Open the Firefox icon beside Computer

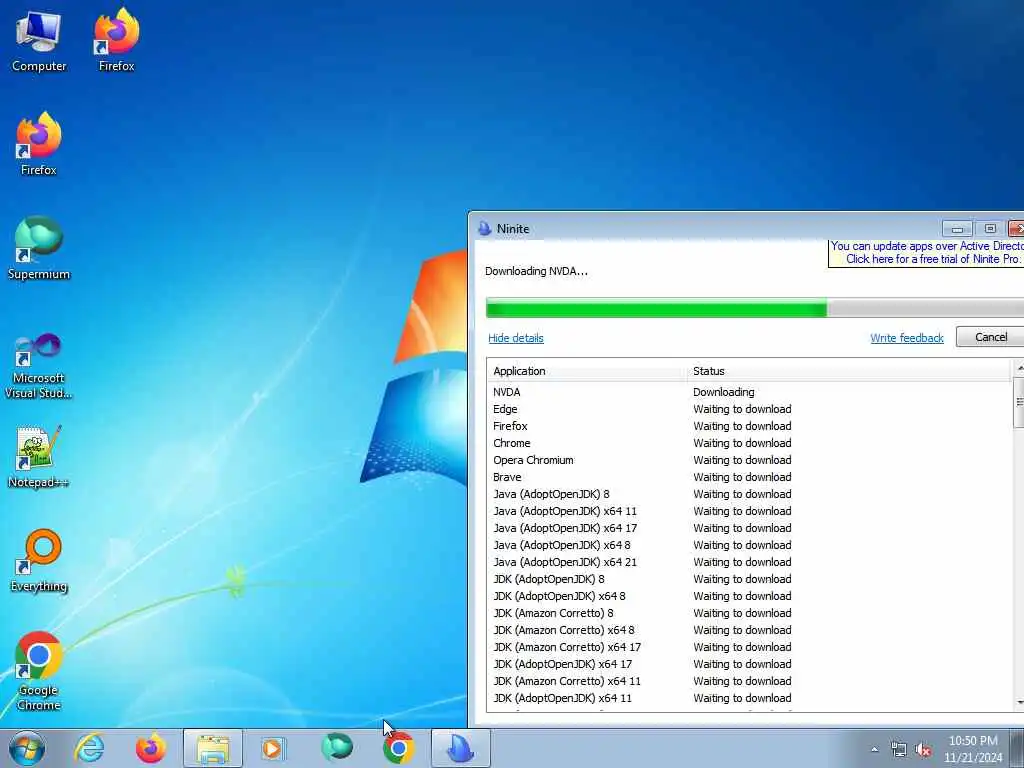116,40
